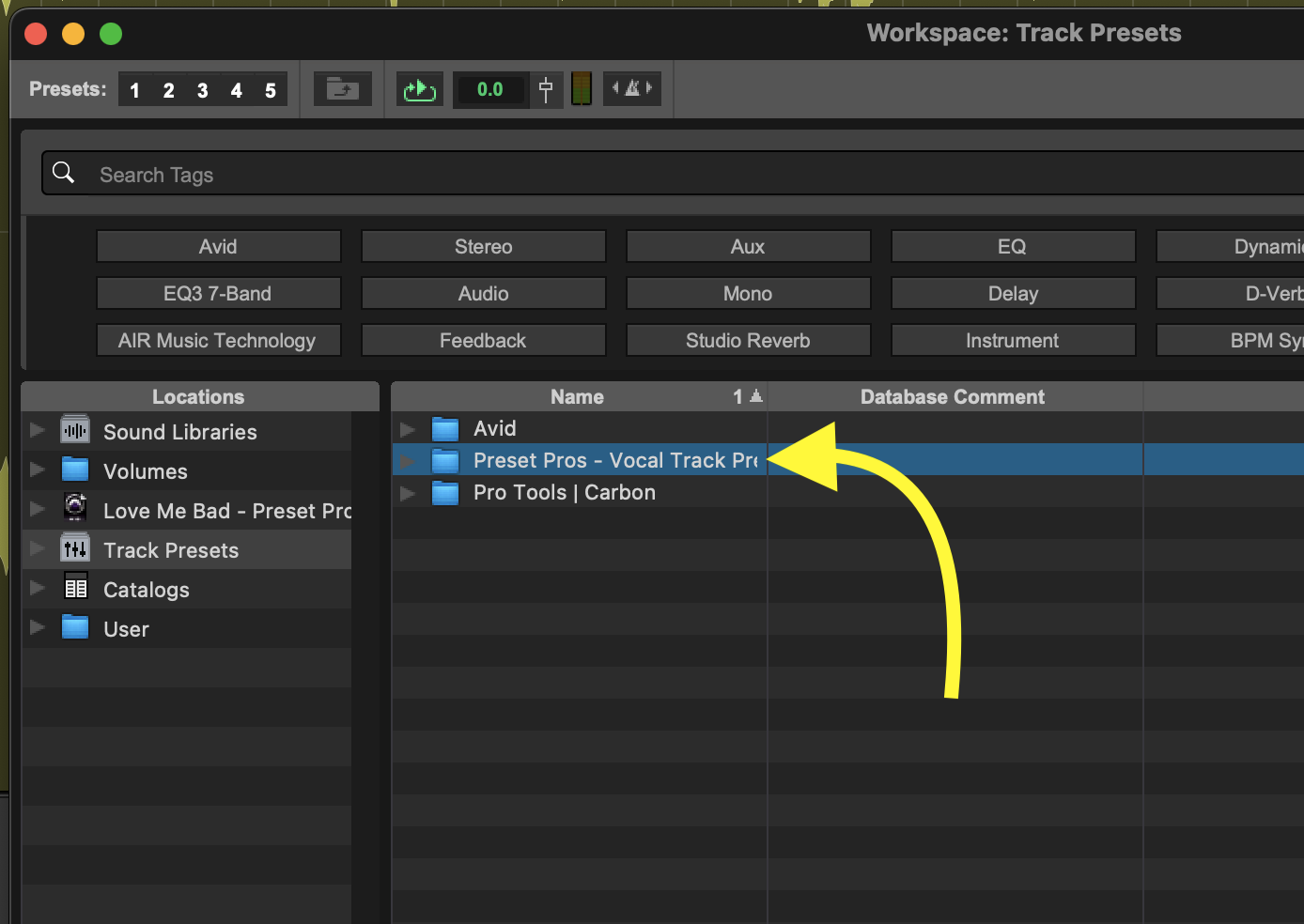Click the User folder icon
Screen dimensions: 1304x924
75,626
